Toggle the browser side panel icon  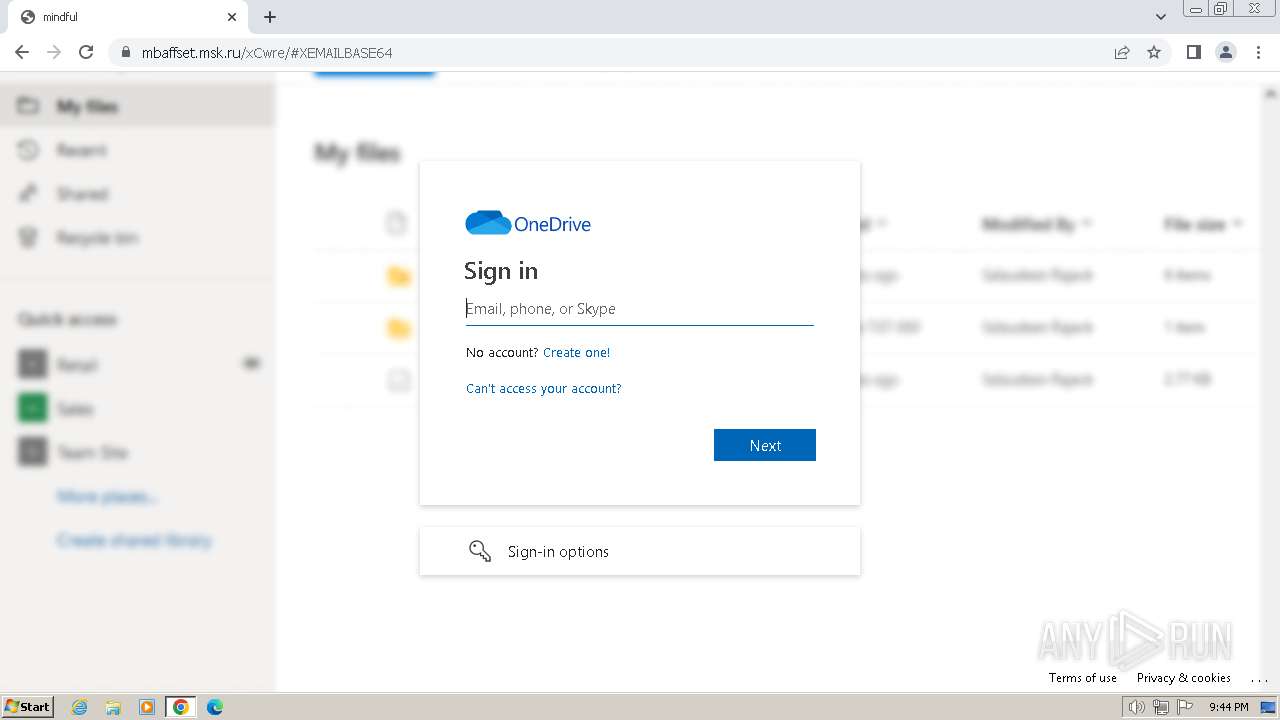tap(1193, 52)
